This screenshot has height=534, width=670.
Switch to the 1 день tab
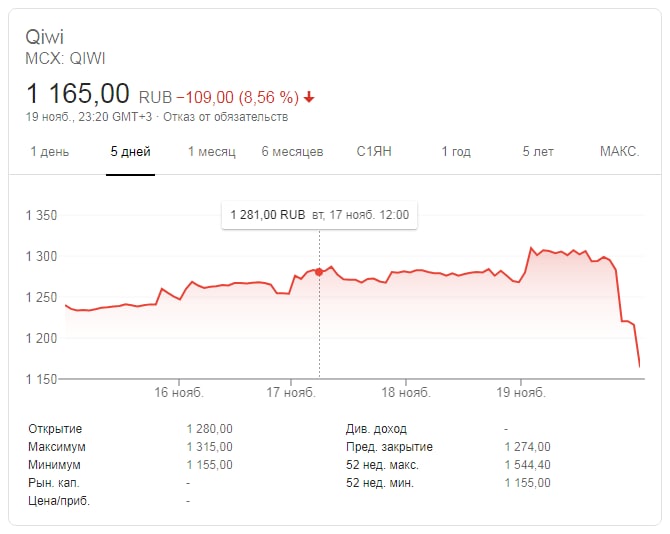click(50, 152)
